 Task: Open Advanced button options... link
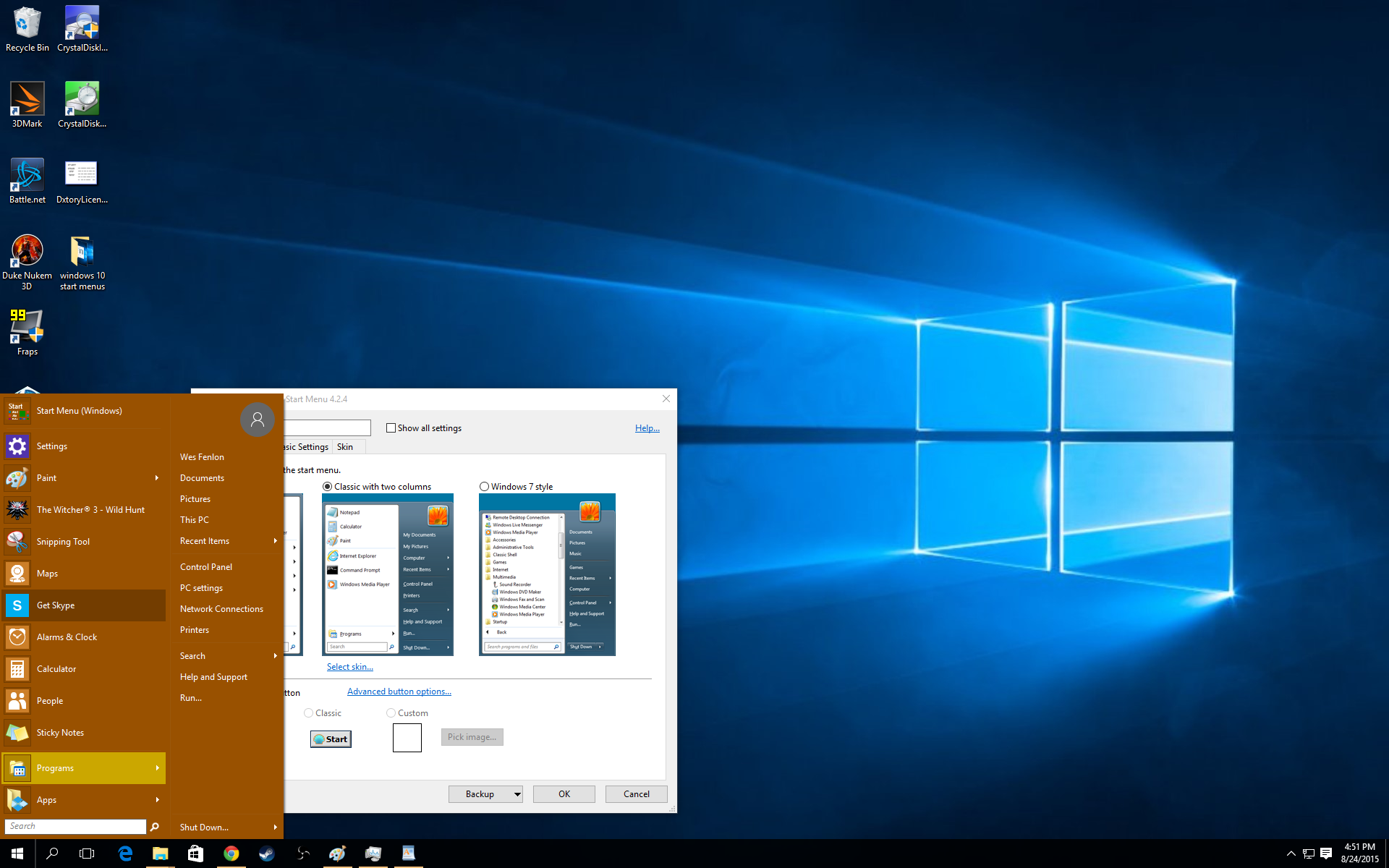399,692
